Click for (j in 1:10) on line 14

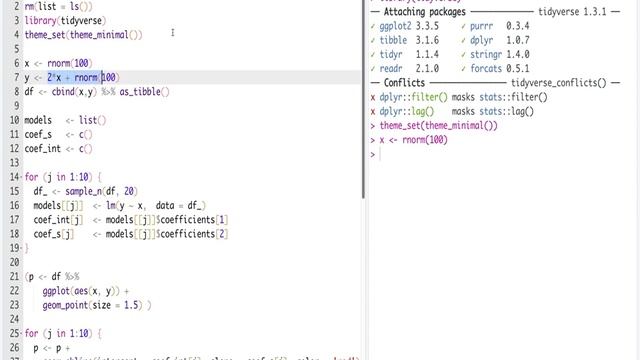tap(63, 177)
